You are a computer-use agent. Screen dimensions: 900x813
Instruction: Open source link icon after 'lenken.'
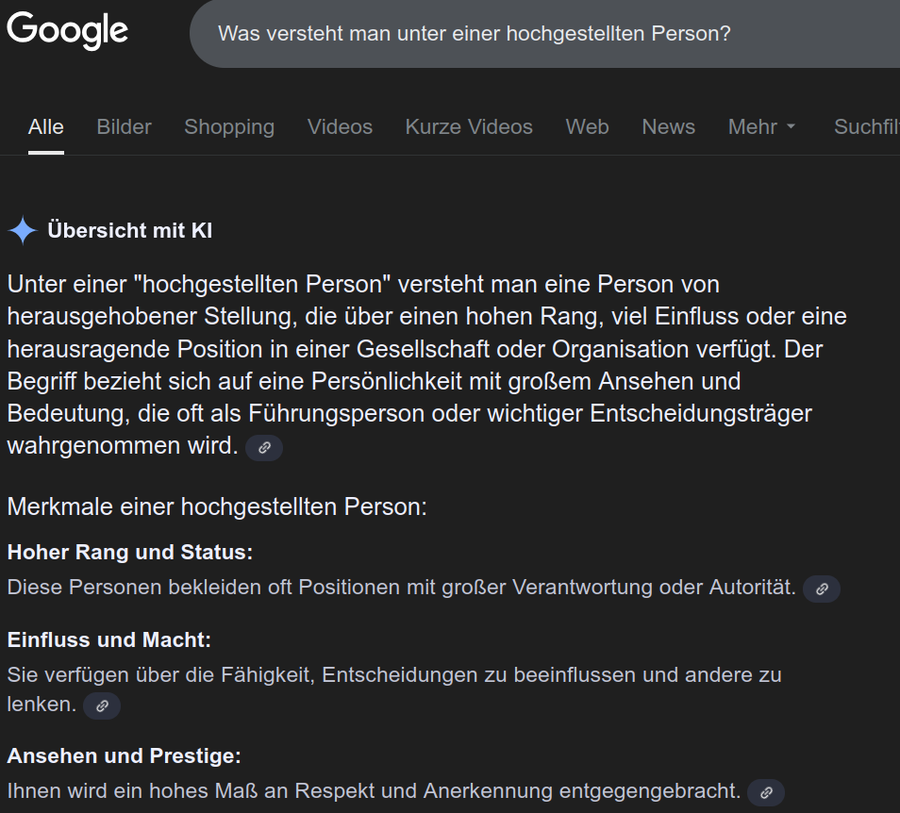point(102,706)
